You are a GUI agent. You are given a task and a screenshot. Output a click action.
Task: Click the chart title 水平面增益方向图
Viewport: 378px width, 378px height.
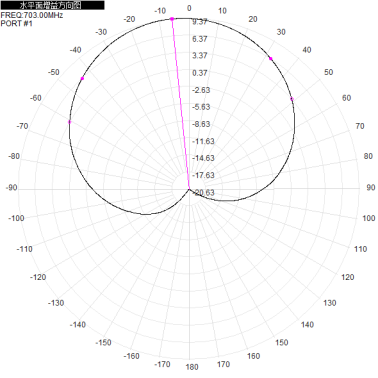click(x=52, y=5)
